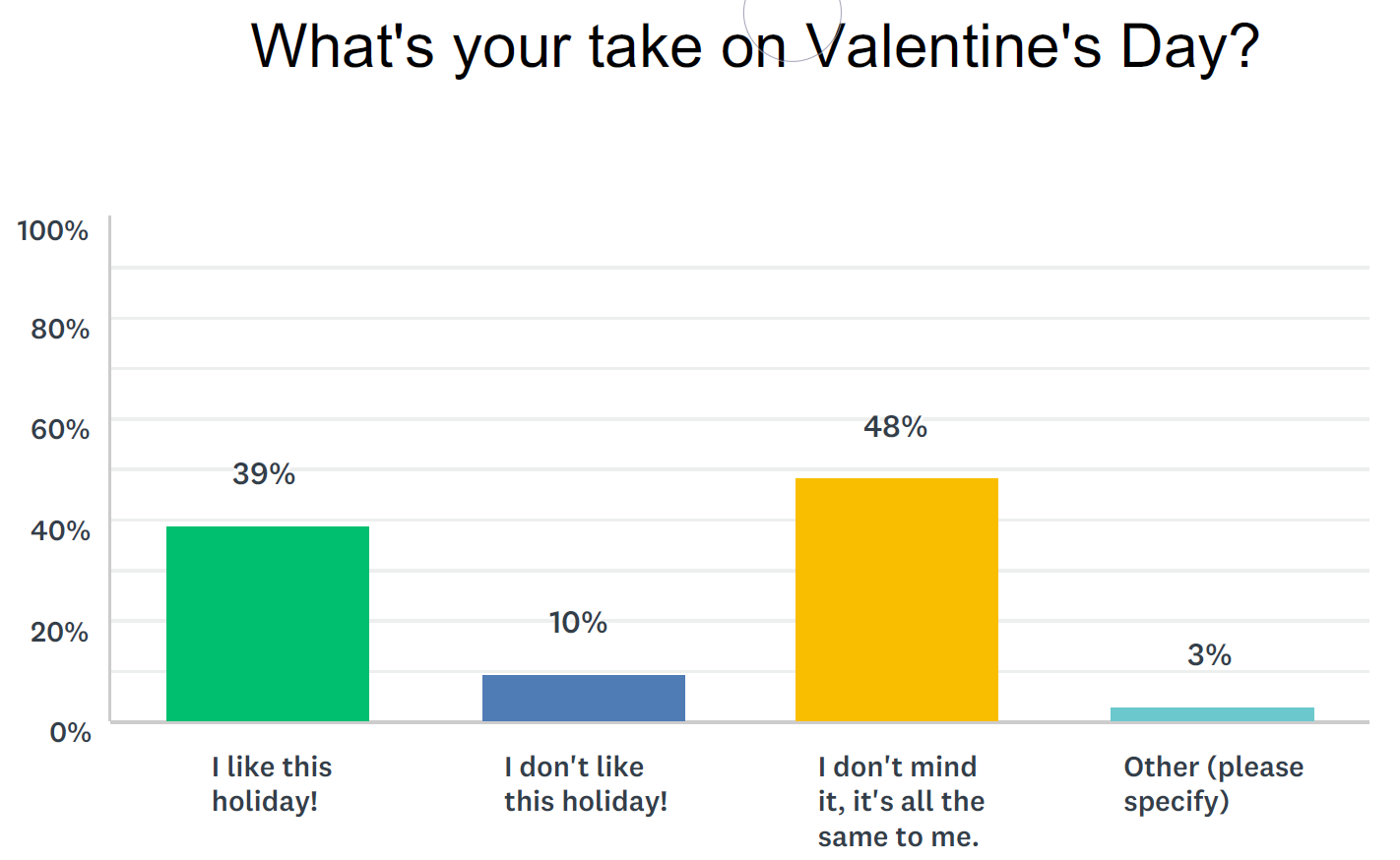The width and height of the screenshot is (1400, 860).
Task: Select the 48% data label
Action: (x=895, y=427)
